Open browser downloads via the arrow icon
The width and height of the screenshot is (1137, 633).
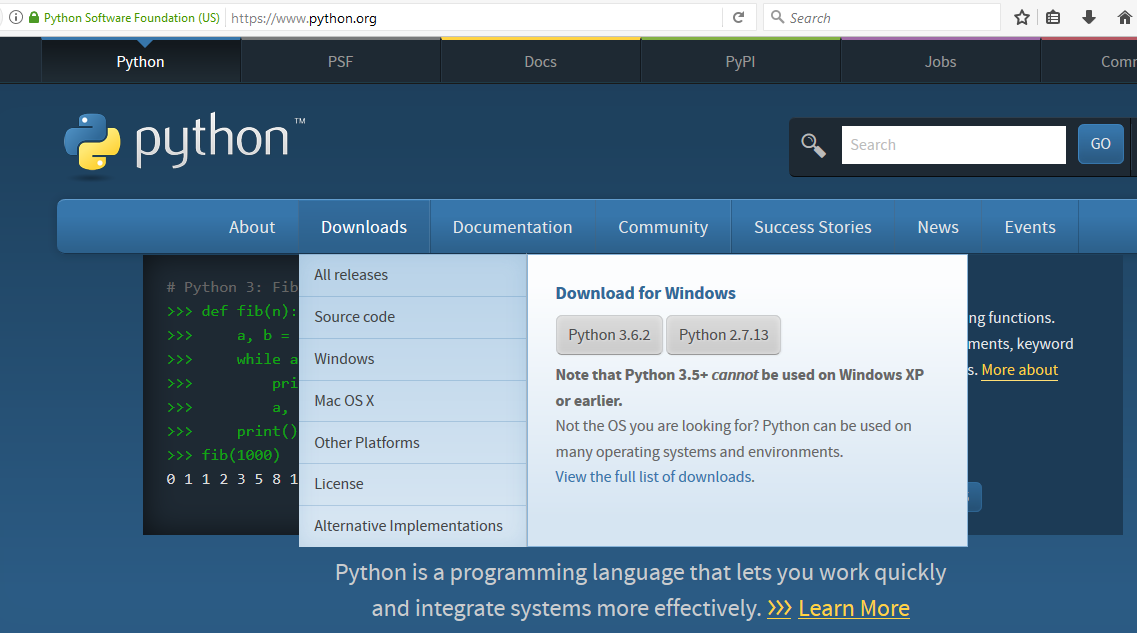[1089, 17]
